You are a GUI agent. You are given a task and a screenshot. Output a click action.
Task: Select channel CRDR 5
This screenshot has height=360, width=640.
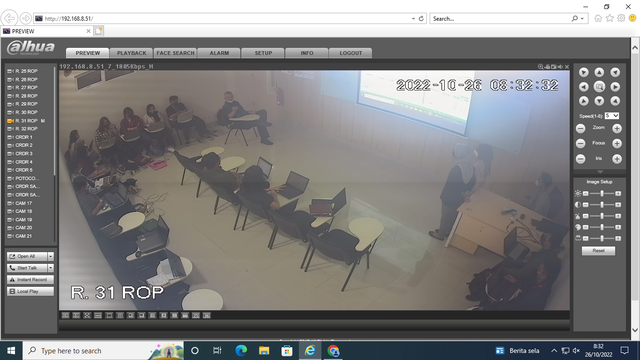point(24,170)
